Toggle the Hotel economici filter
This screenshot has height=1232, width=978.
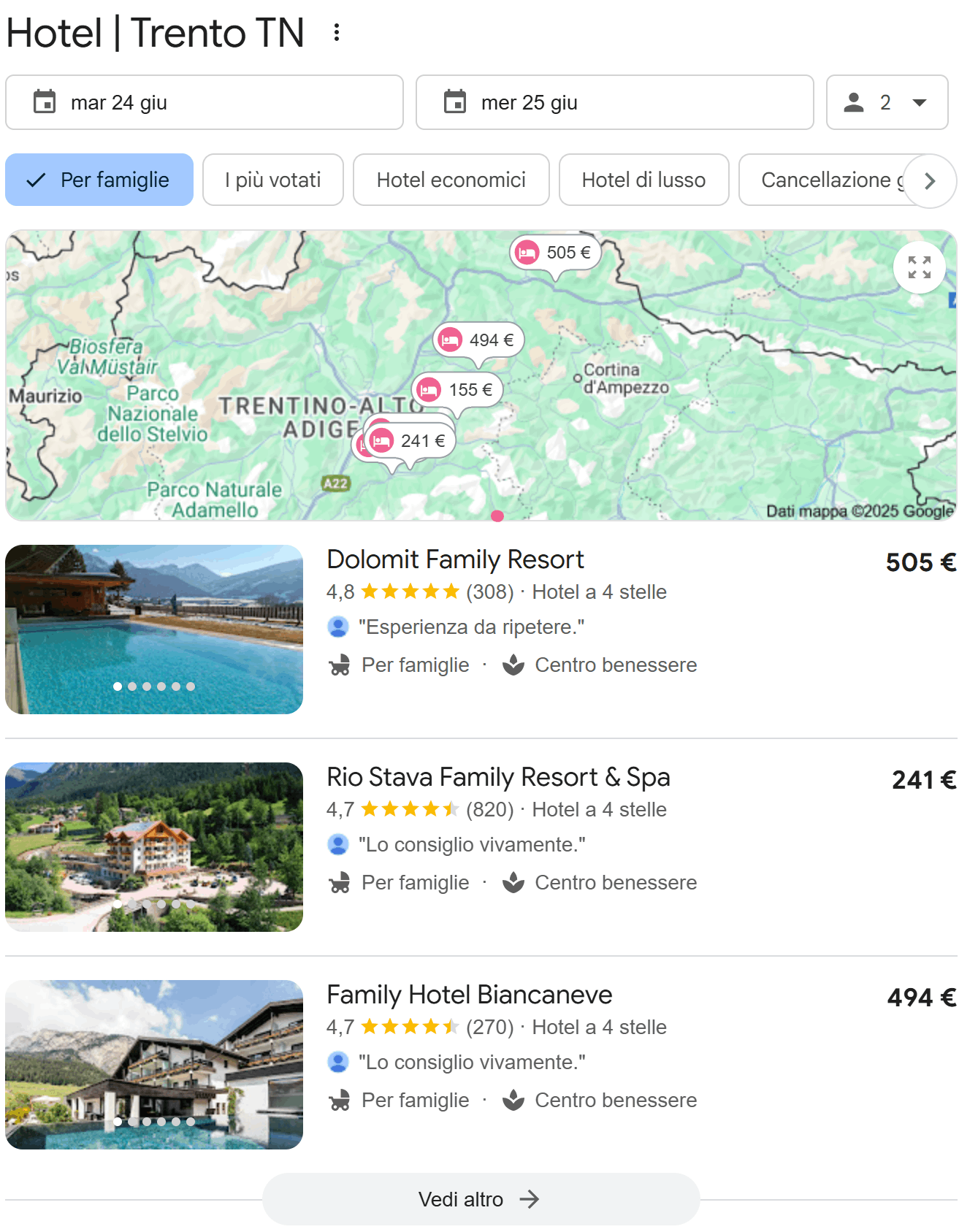[x=451, y=180]
